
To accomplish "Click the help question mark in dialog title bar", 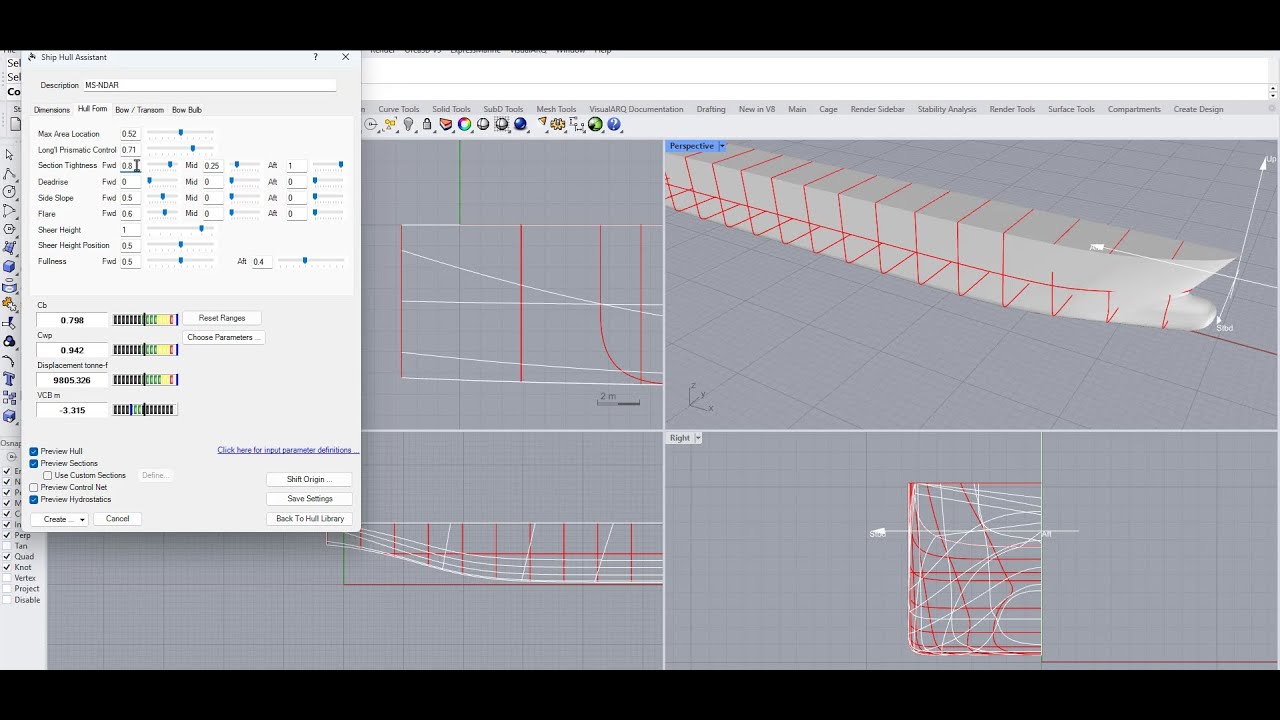I will pyautogui.click(x=316, y=57).
